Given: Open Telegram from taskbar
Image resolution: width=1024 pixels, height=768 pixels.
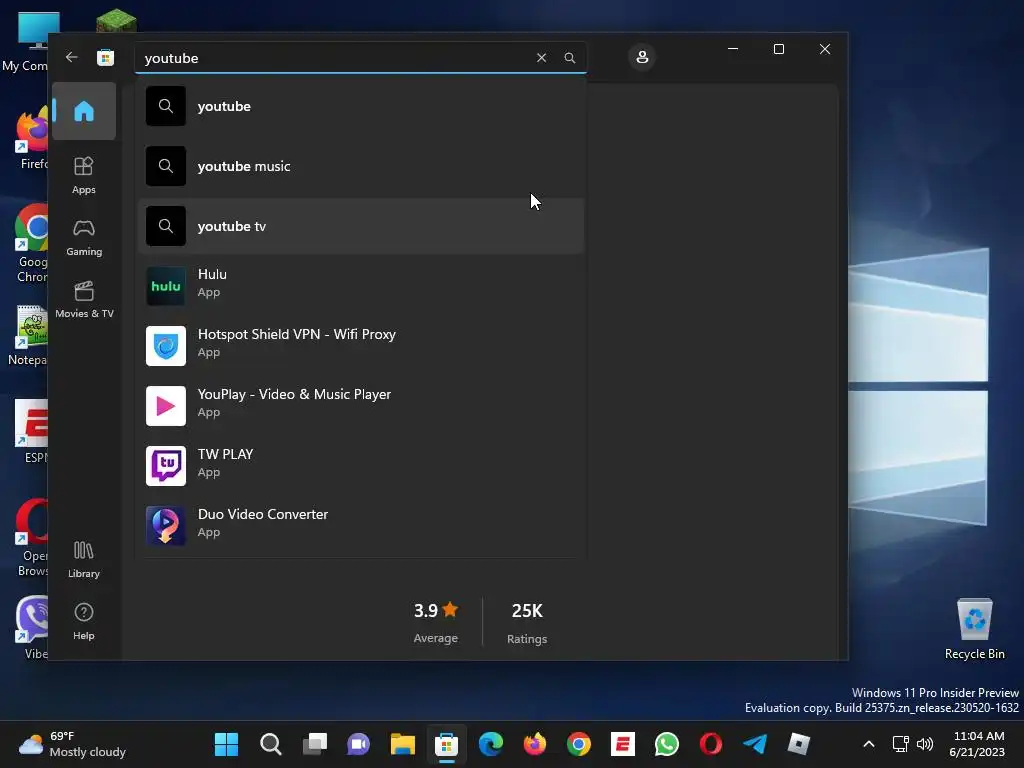Looking at the screenshot, I should 755,744.
